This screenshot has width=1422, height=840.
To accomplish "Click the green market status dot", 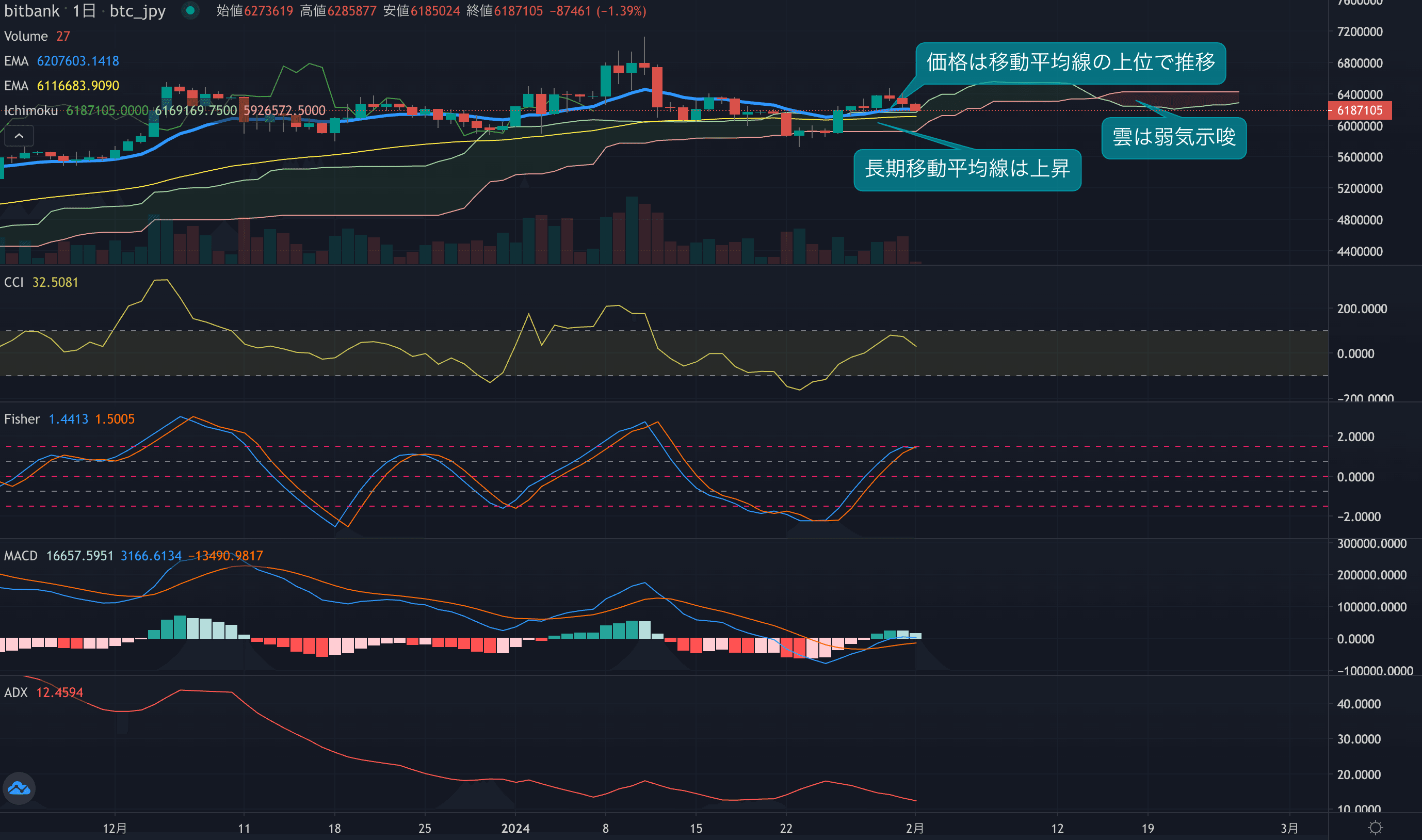I will 191,10.
